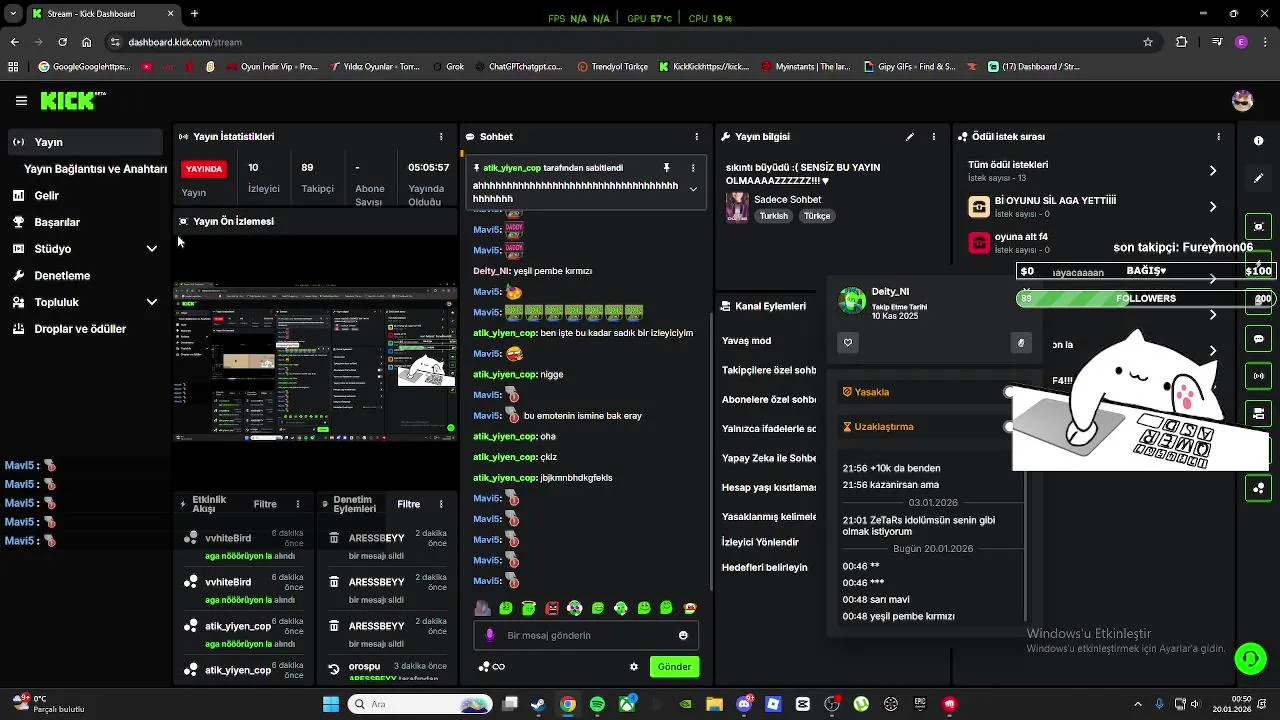This screenshot has width=1280, height=720.
Task: Send the message with Gönder button
Action: [674, 667]
